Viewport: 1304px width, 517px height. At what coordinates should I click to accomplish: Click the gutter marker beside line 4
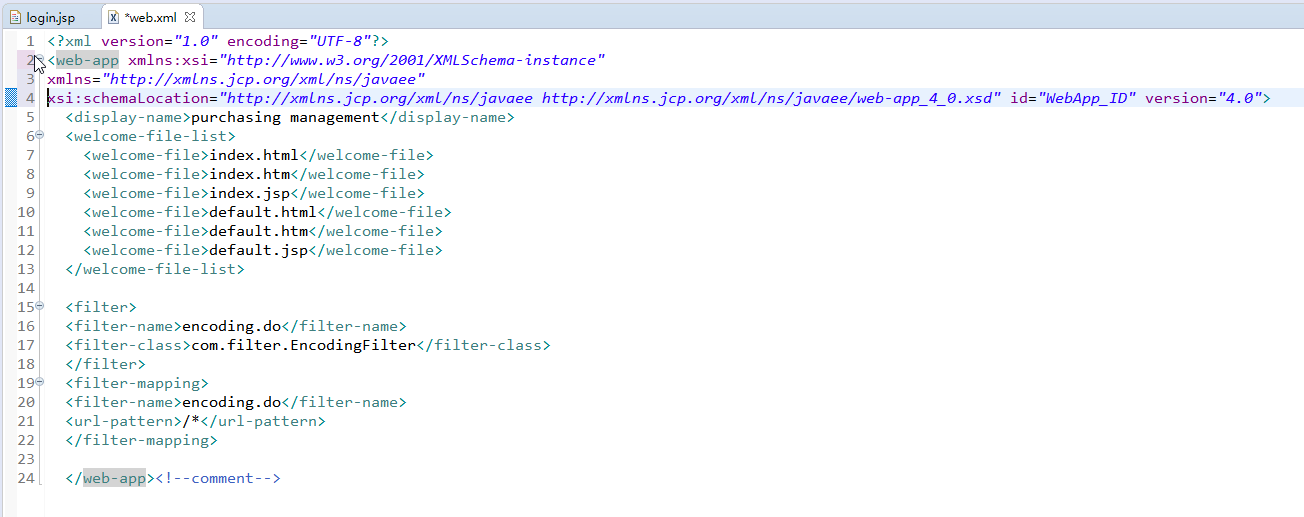coord(11,98)
